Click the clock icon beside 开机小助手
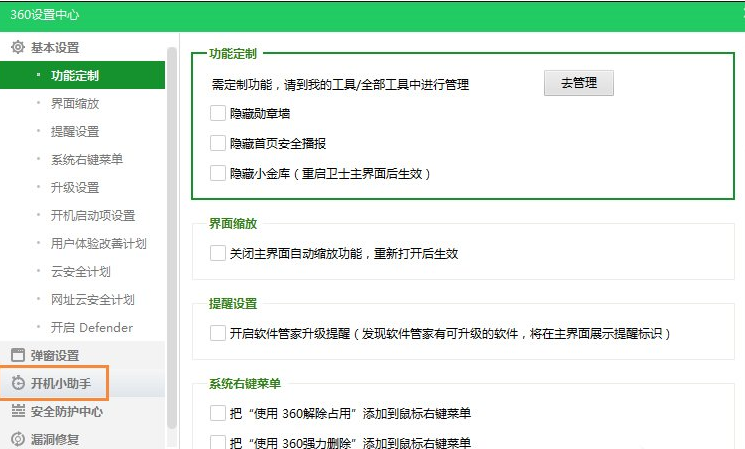745x449 pixels. pyautogui.click(x=18, y=382)
